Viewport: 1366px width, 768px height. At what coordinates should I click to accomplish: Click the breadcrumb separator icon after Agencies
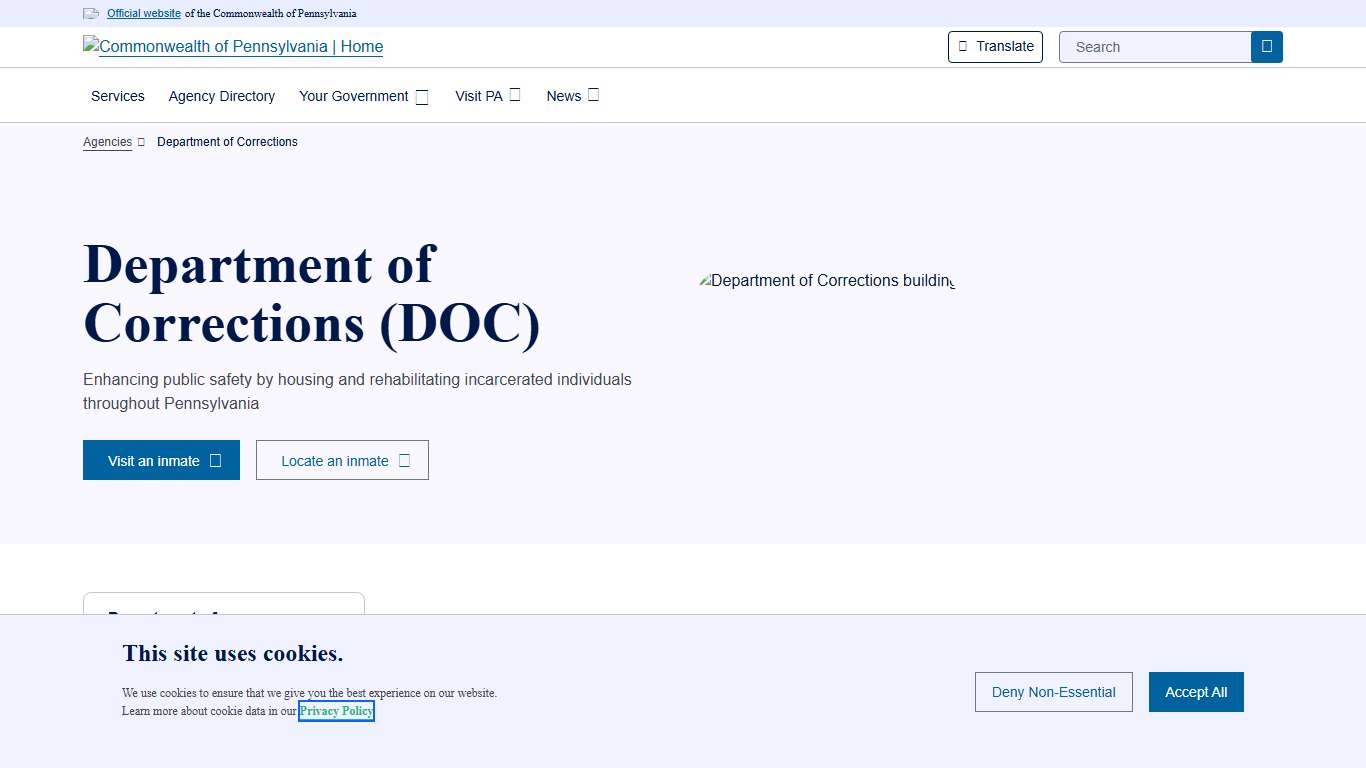(141, 142)
